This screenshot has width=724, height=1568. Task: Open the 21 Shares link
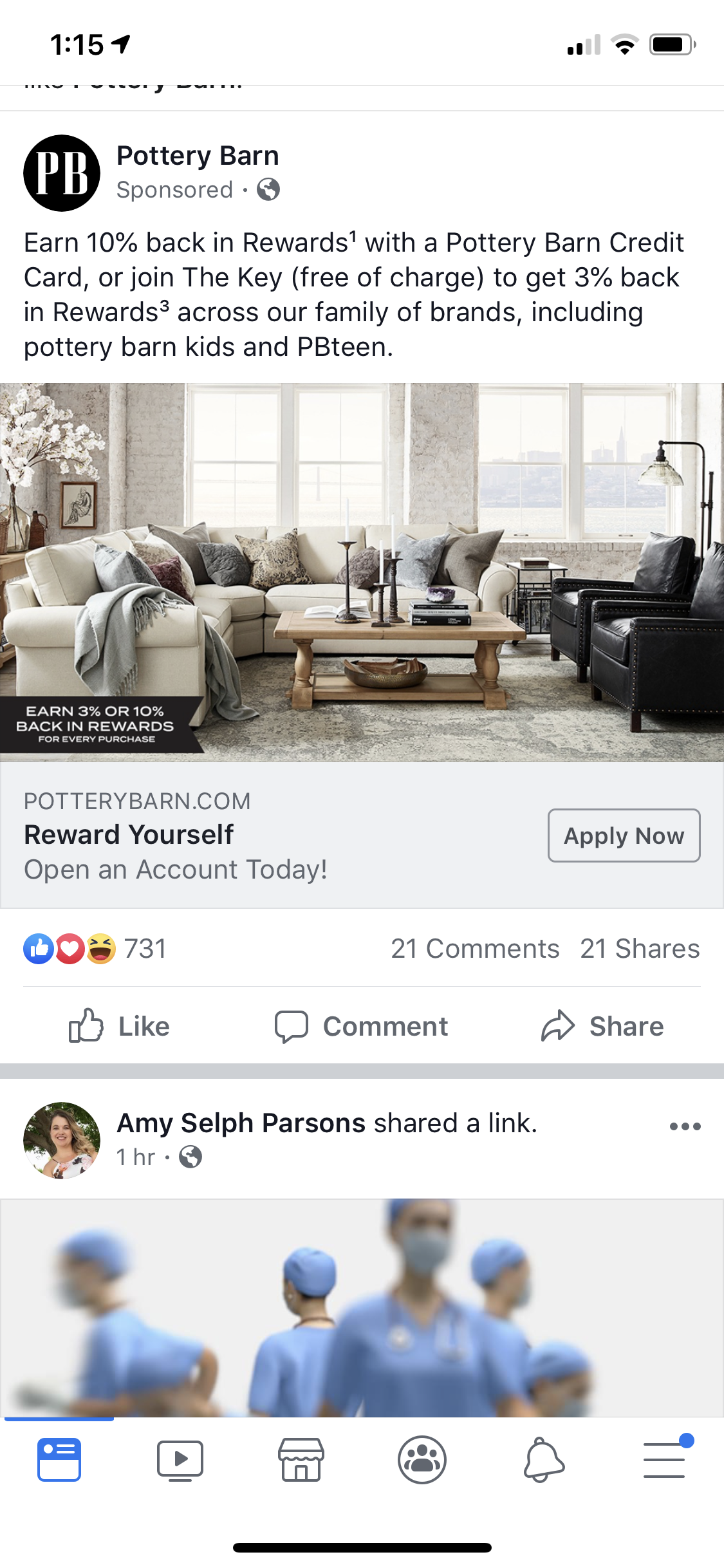coord(640,949)
